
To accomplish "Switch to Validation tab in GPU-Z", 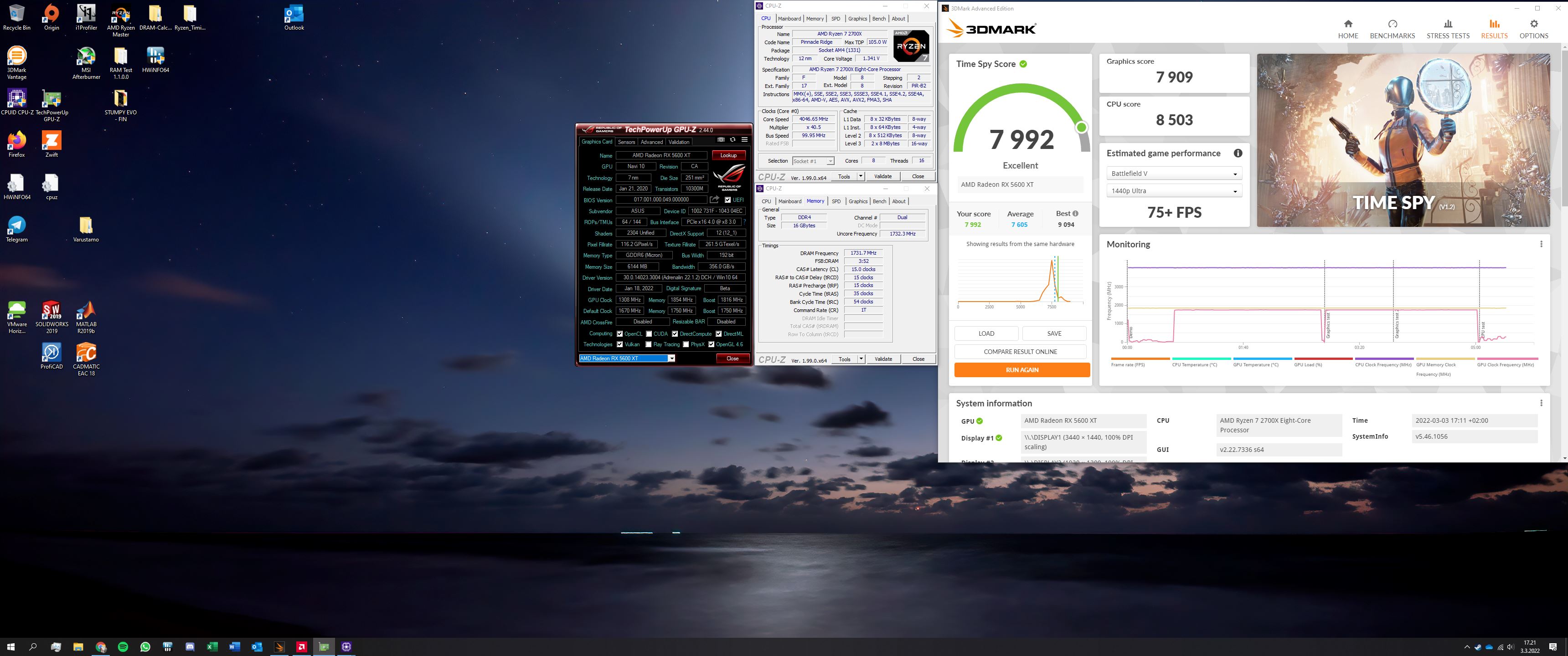I will tap(679, 142).
